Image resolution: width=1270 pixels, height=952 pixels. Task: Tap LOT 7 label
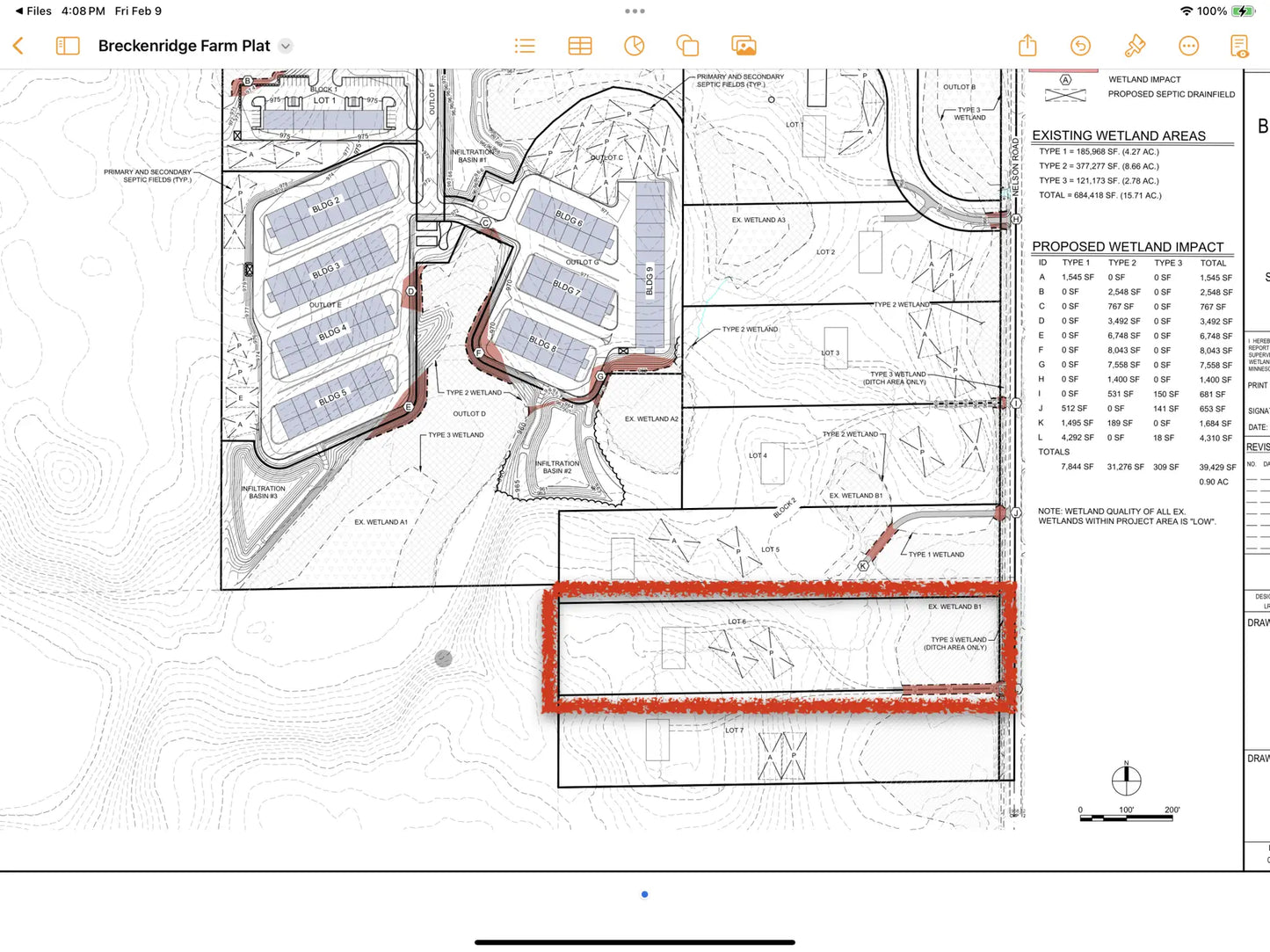734,730
